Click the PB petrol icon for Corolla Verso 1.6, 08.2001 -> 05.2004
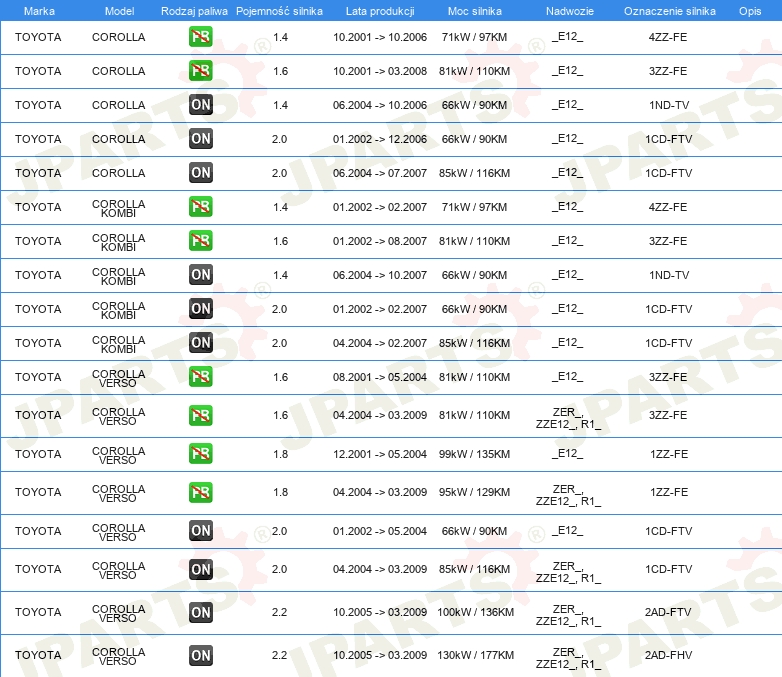This screenshot has width=782, height=677. tap(200, 376)
